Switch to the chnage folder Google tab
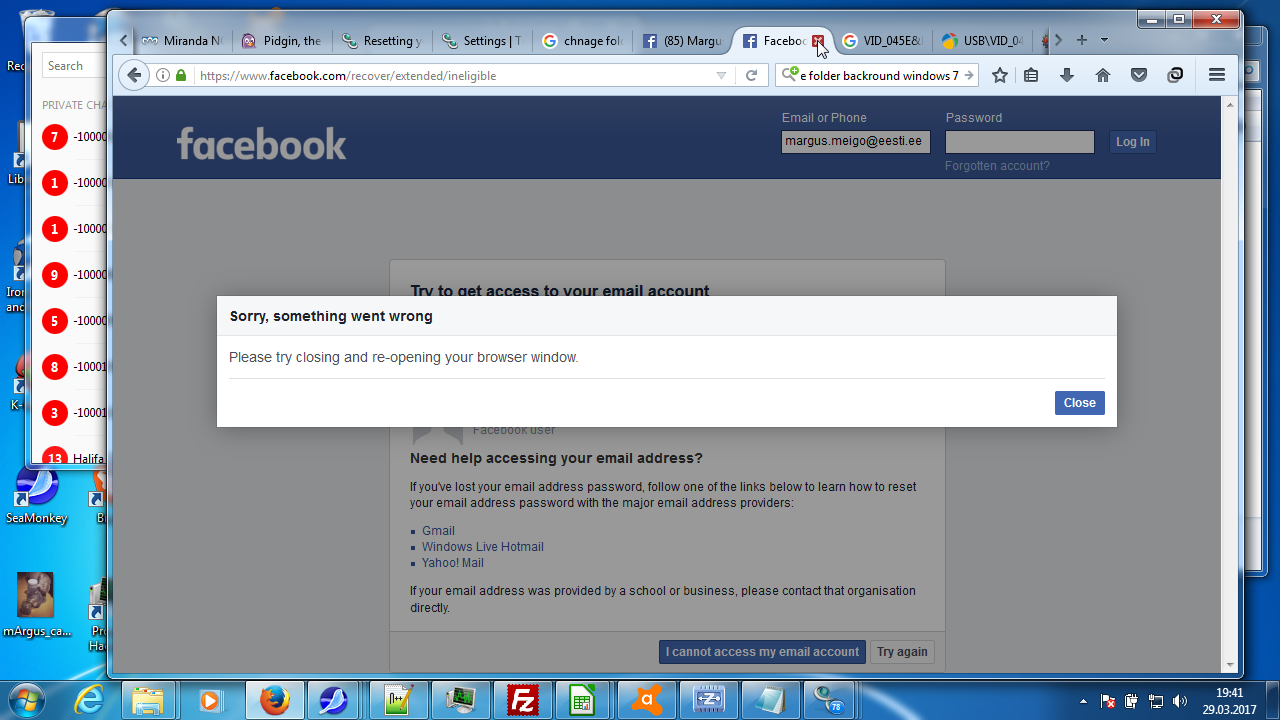Image resolution: width=1280 pixels, height=720 pixels. point(583,41)
